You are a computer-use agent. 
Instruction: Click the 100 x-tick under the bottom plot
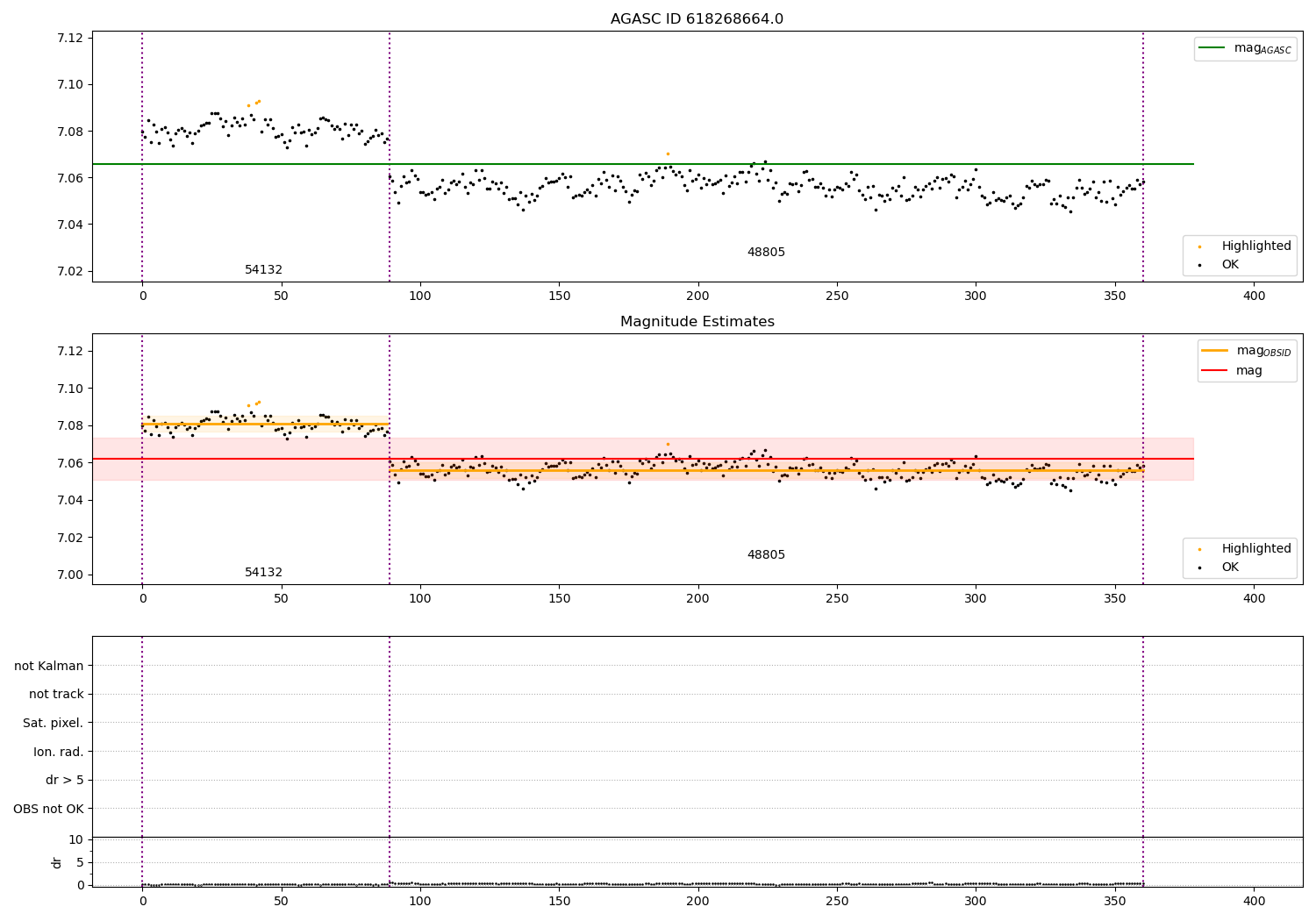[420, 900]
